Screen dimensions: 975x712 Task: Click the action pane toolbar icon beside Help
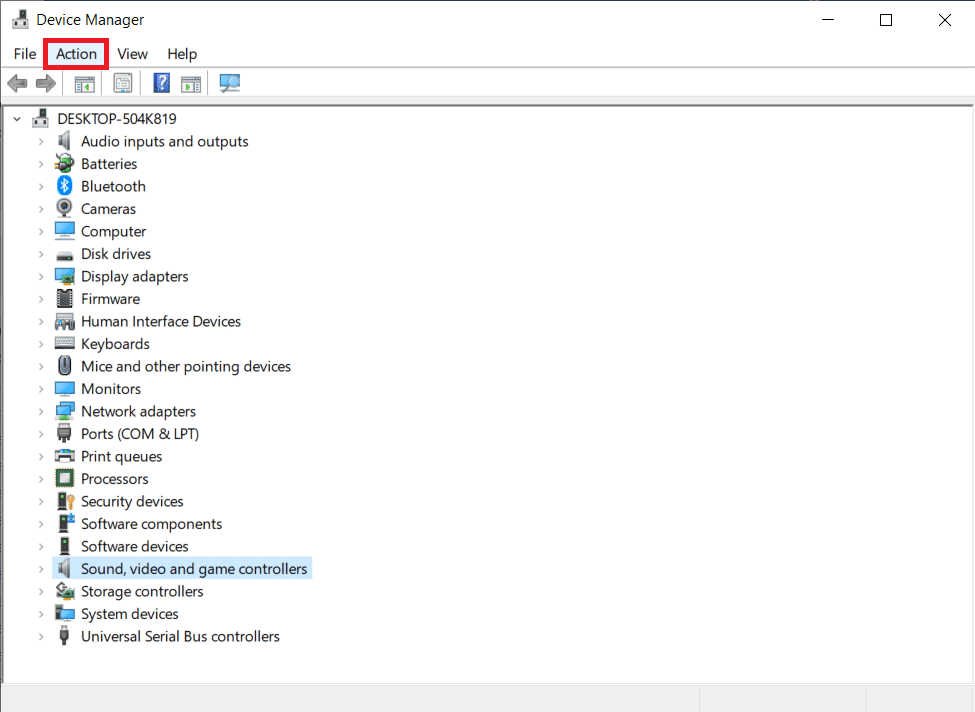click(191, 83)
